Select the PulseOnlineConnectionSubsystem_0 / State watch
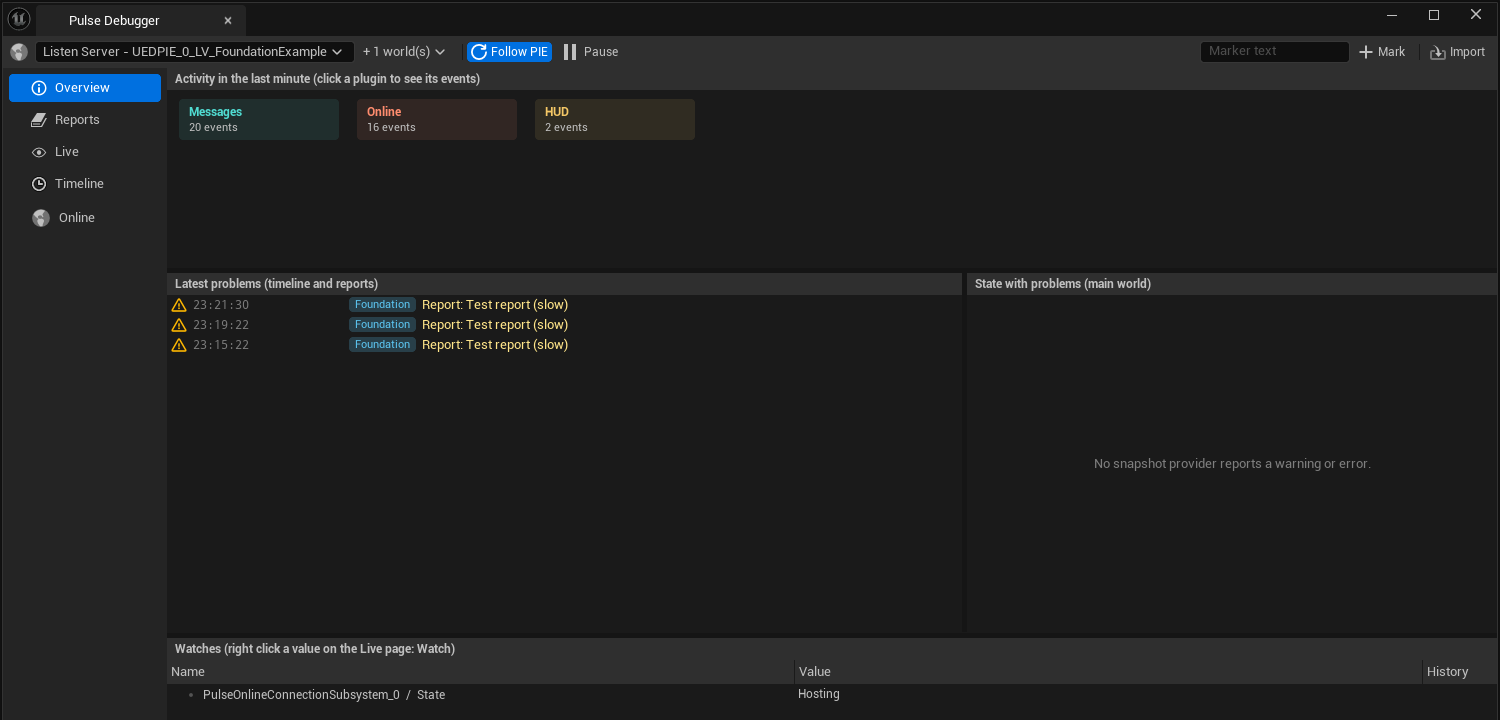Screen dimensions: 1500x720 (x=324, y=695)
